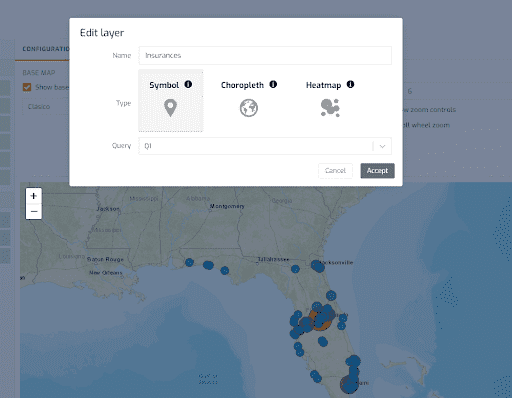512x398 pixels.
Task: Cancel editing the layer
Action: [x=335, y=171]
